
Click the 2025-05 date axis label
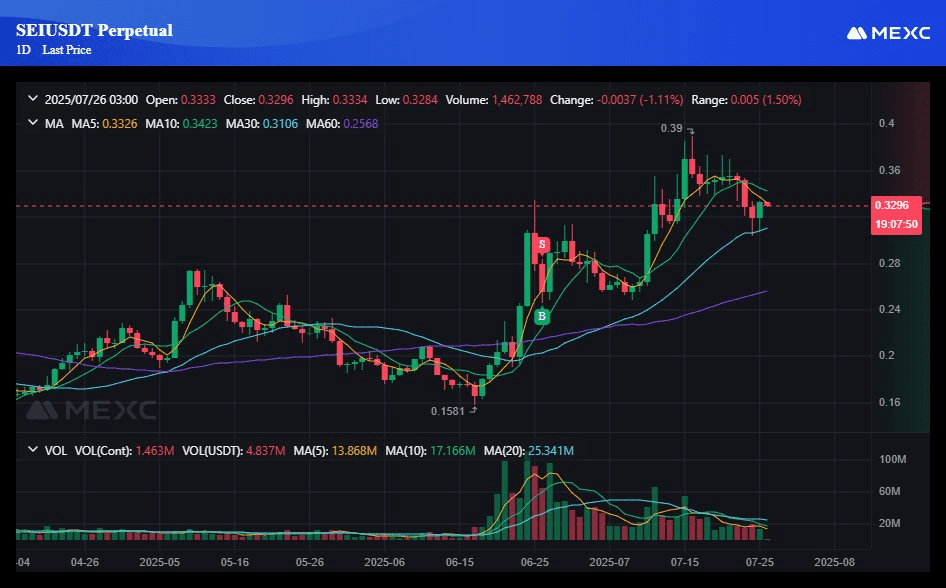(159, 562)
